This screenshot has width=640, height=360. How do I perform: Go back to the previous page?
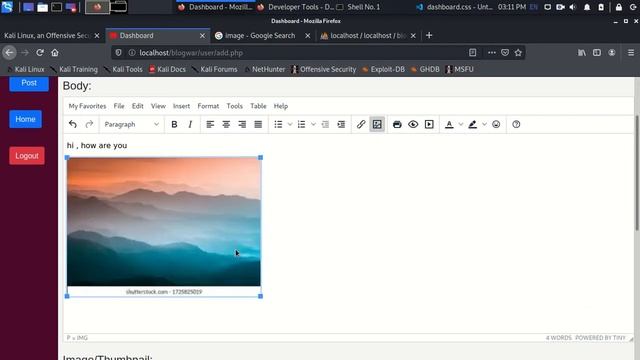pos(9,53)
